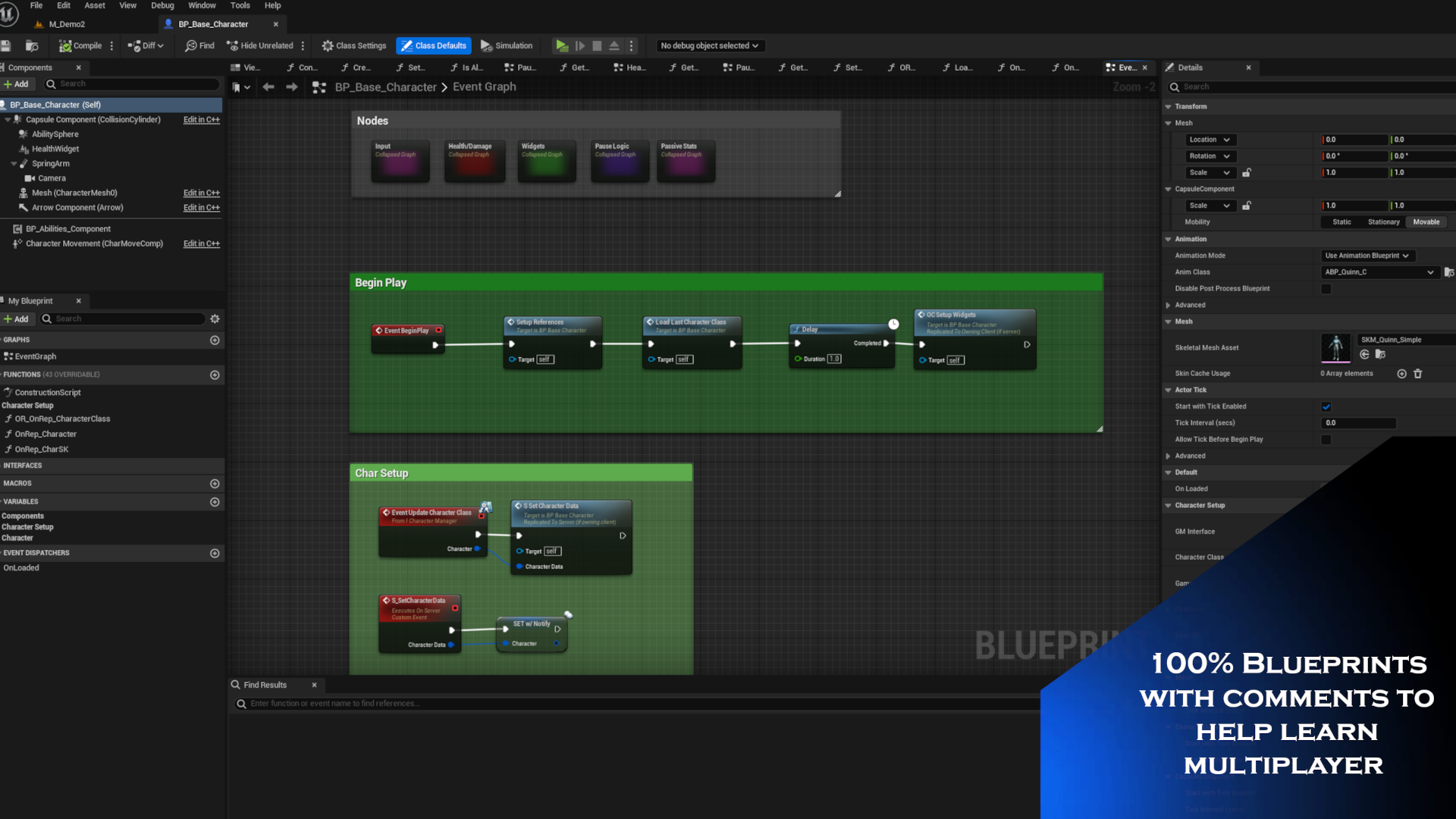
Task: Click the Tick Interval value field
Action: coord(1358,422)
